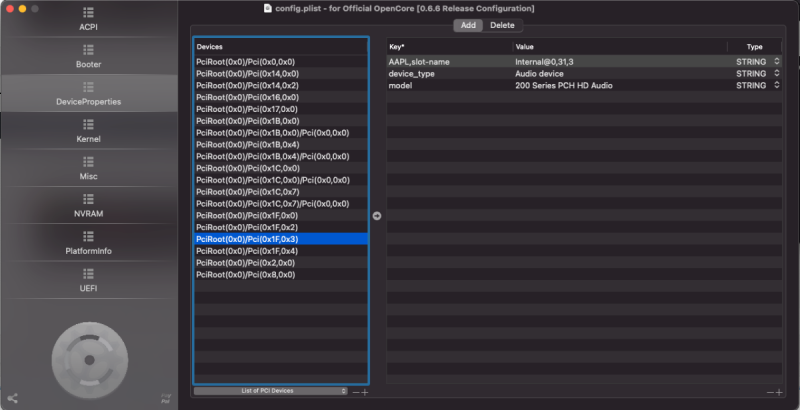Select device PciRoot(0x0)/Pci(0x14,0x2)
Viewport: 800px width, 410px height.
click(281, 85)
